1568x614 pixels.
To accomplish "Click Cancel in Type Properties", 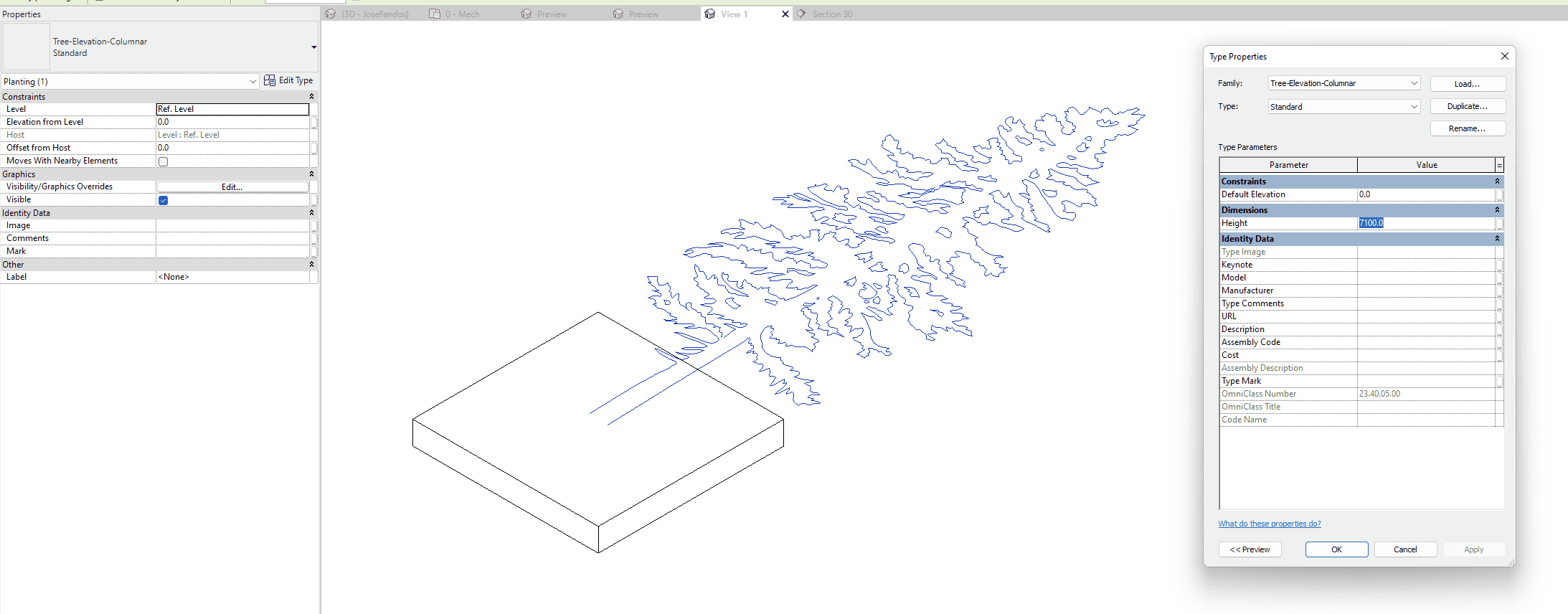I will (1405, 549).
